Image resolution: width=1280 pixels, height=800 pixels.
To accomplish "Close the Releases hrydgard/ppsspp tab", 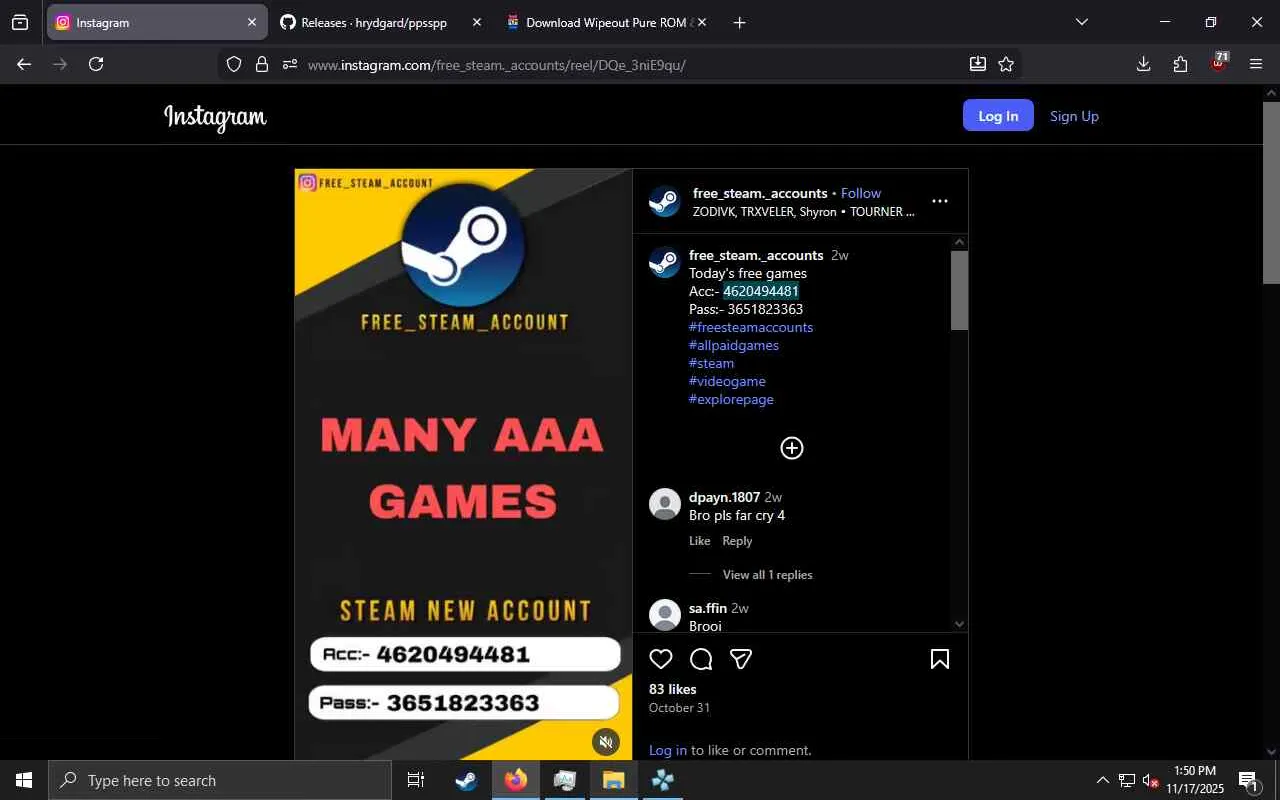I will coord(476,22).
